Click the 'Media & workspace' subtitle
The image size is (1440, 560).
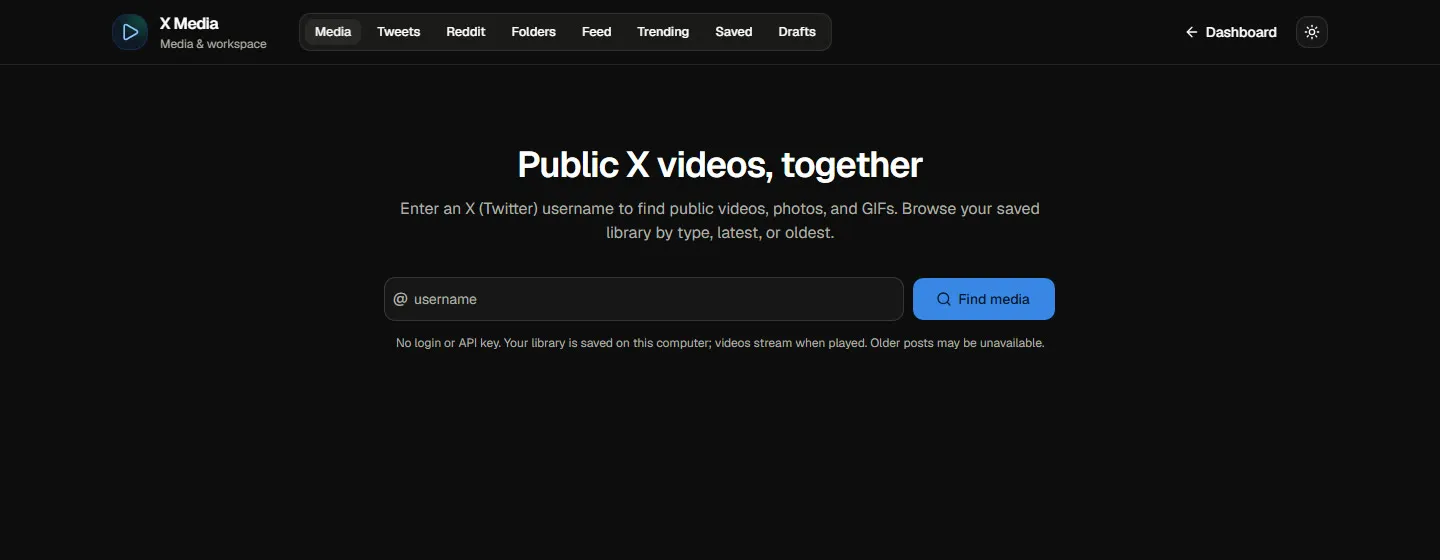click(213, 44)
